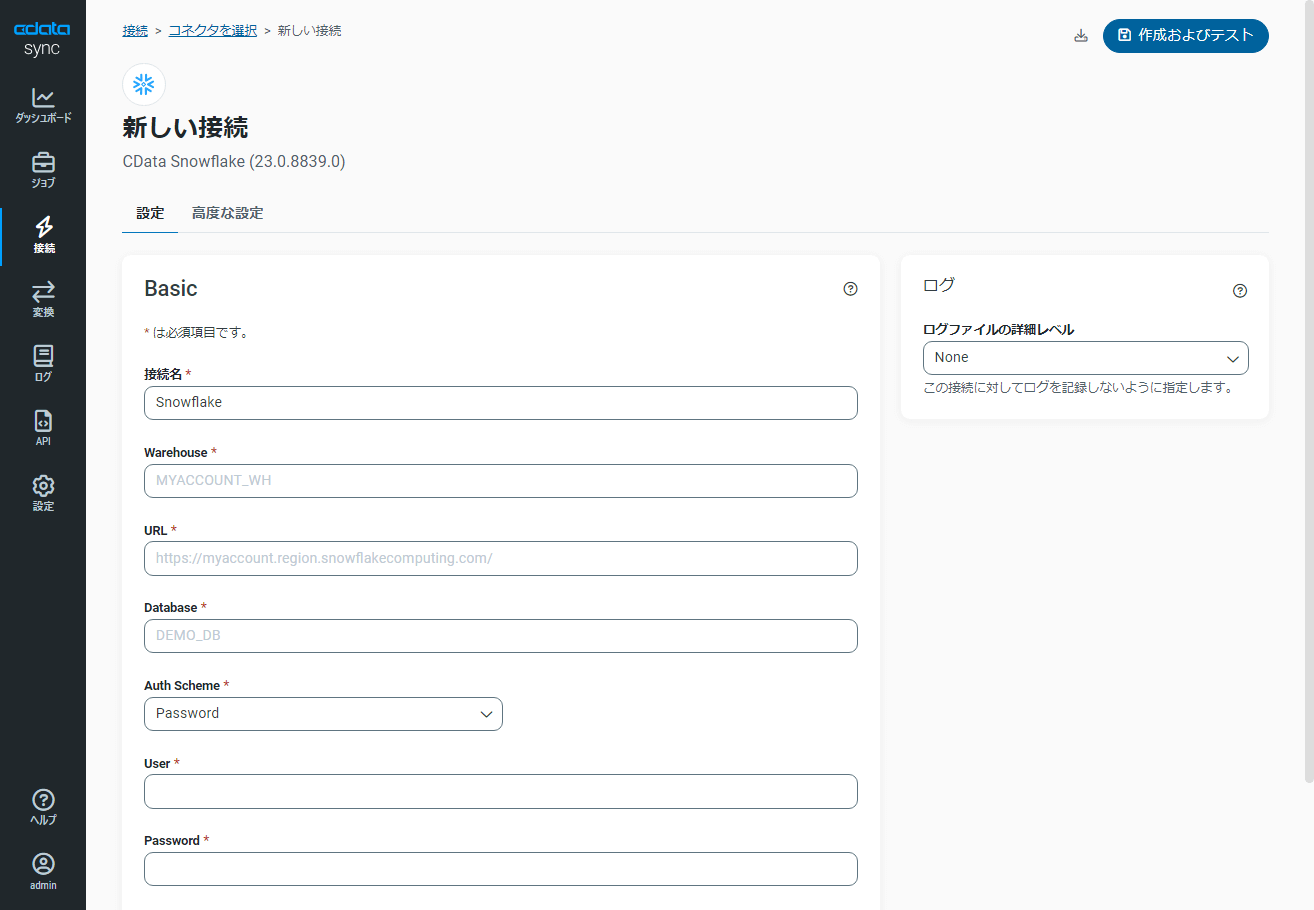1314x910 pixels.
Task: Click the URL input field
Action: (501, 558)
